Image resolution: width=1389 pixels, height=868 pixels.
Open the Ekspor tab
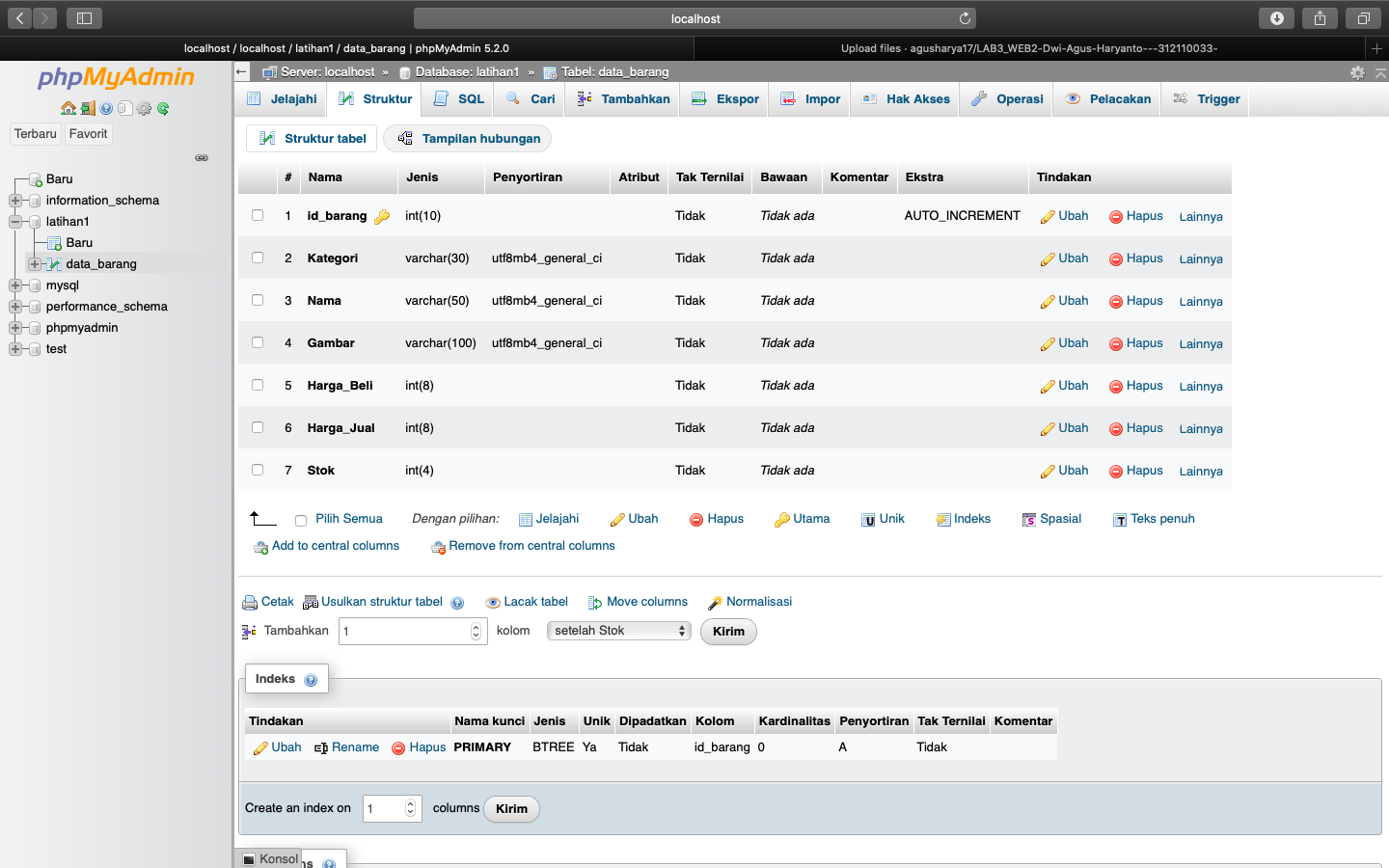pyautogui.click(x=723, y=98)
